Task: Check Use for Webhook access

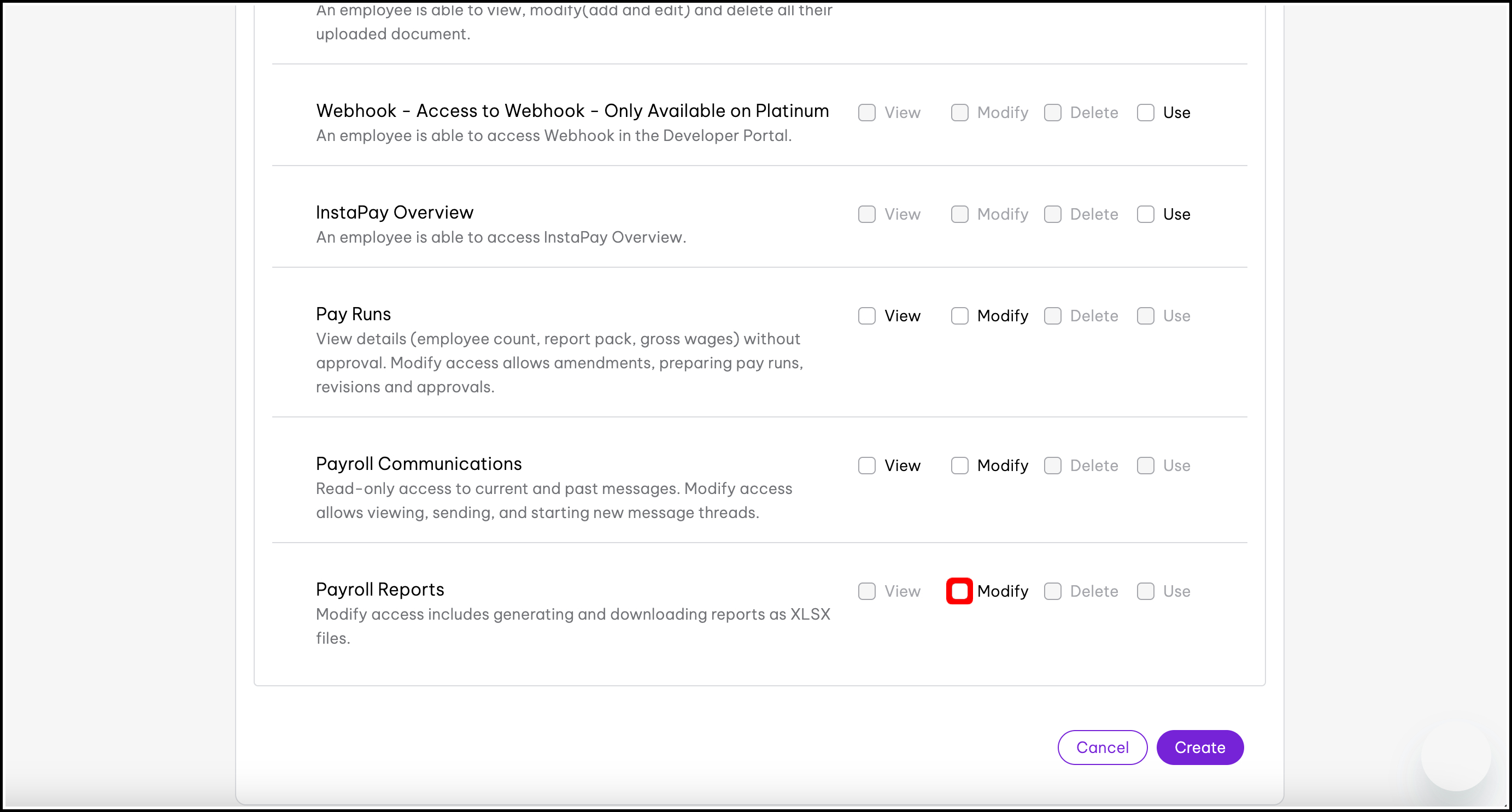Action: pos(1145,113)
